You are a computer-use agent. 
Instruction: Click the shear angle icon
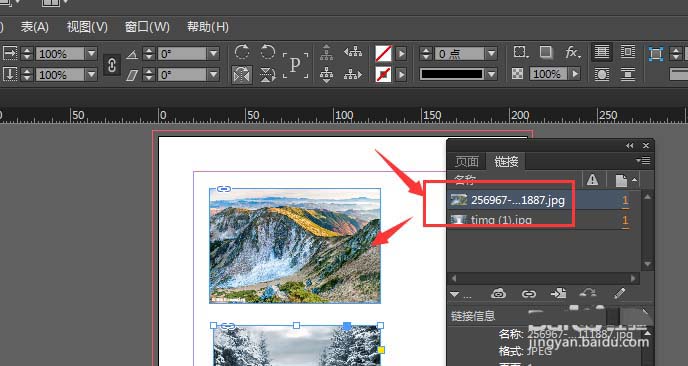tap(132, 75)
